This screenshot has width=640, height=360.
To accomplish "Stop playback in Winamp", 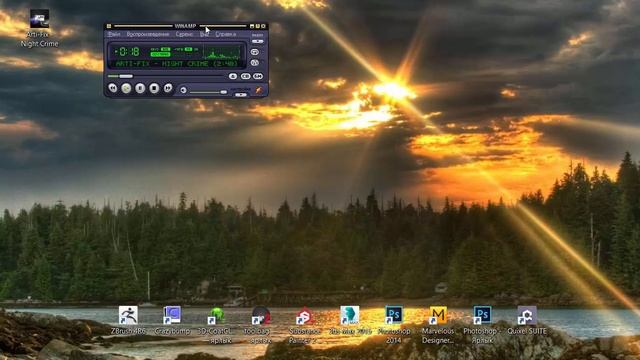I will point(154,88).
